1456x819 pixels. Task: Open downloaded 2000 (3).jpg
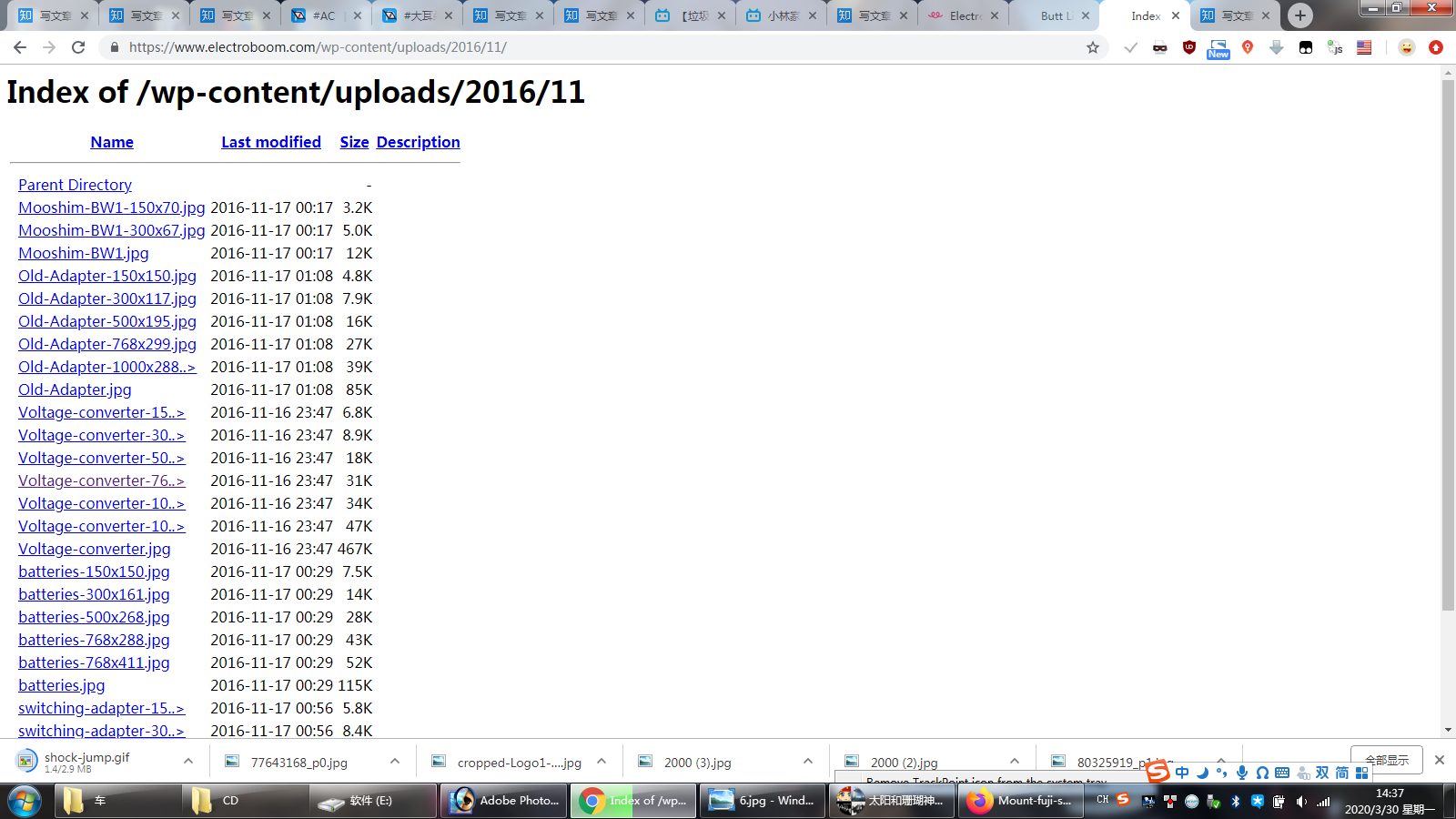(x=698, y=763)
